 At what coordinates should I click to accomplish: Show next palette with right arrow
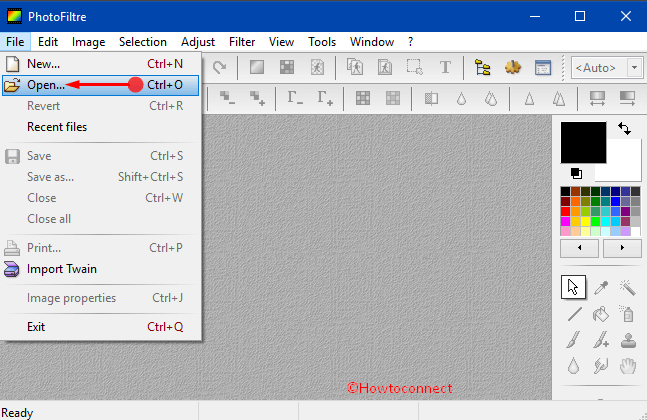coord(622,248)
